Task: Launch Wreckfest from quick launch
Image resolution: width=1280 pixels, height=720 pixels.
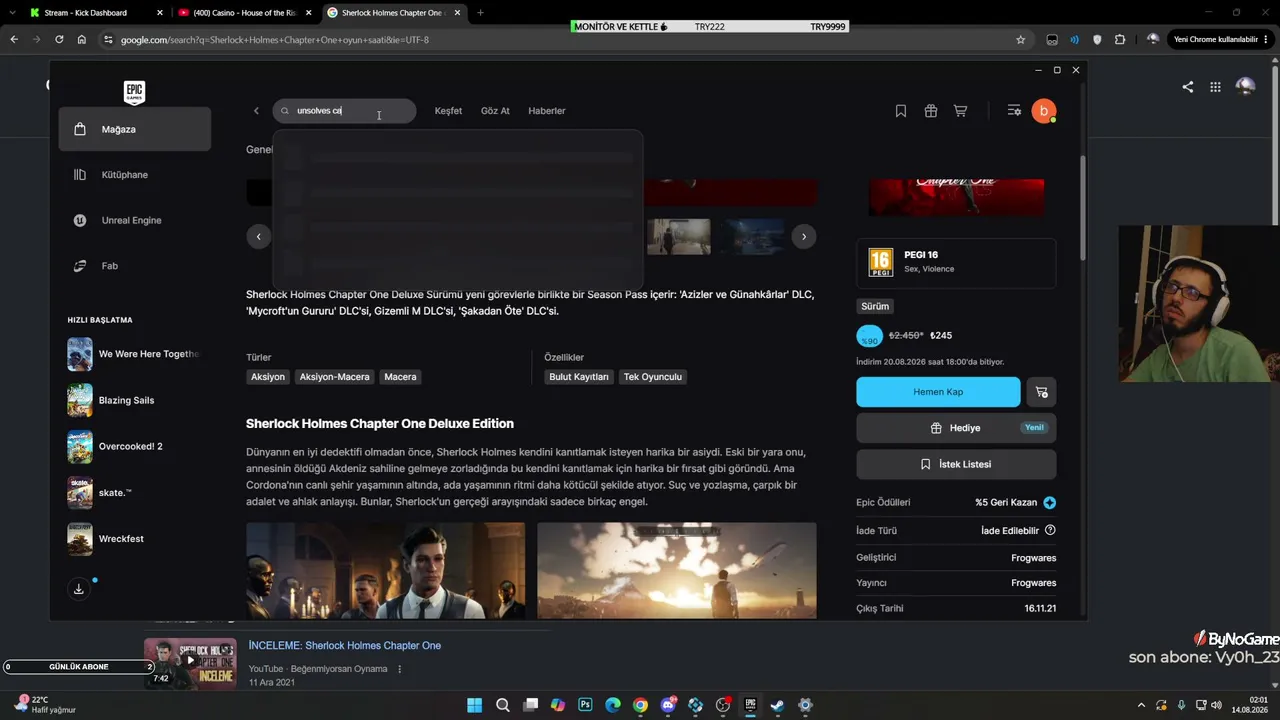Action: [134, 539]
